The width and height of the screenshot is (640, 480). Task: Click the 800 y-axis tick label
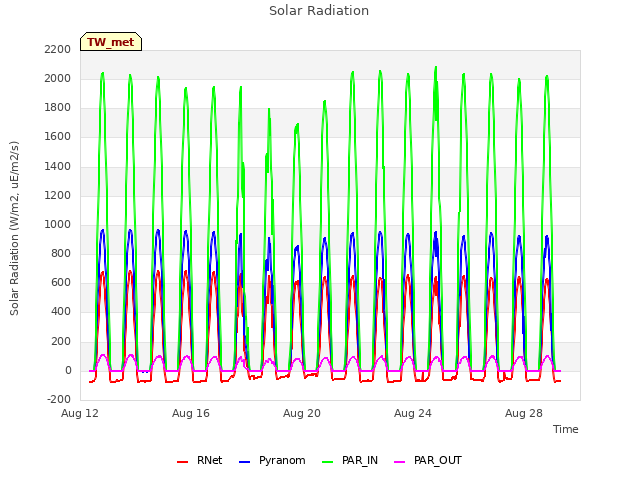point(61,254)
